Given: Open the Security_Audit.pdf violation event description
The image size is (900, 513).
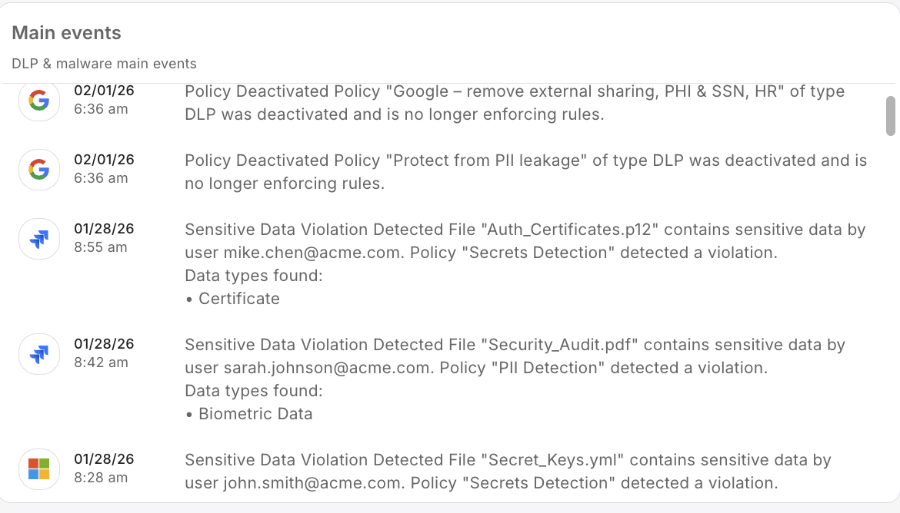Looking at the screenshot, I should 515,356.
